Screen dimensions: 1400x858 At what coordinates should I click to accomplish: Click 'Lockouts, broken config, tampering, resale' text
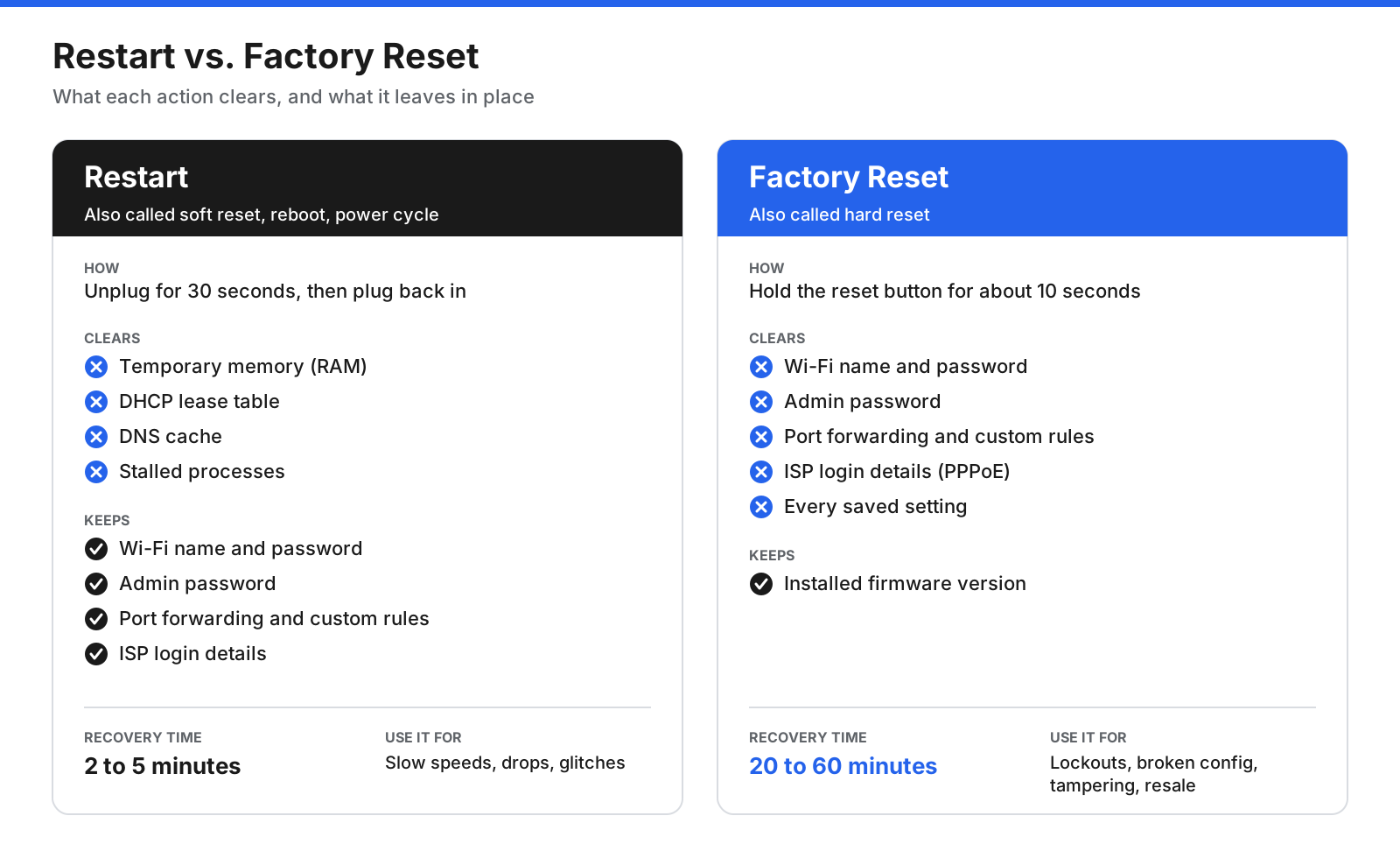(1154, 774)
